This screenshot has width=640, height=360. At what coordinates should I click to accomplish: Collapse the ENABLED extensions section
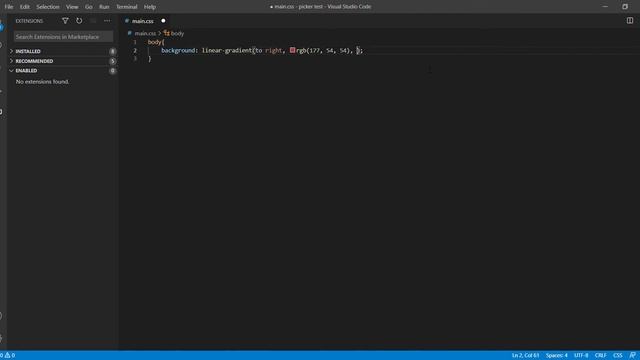coord(63,71)
